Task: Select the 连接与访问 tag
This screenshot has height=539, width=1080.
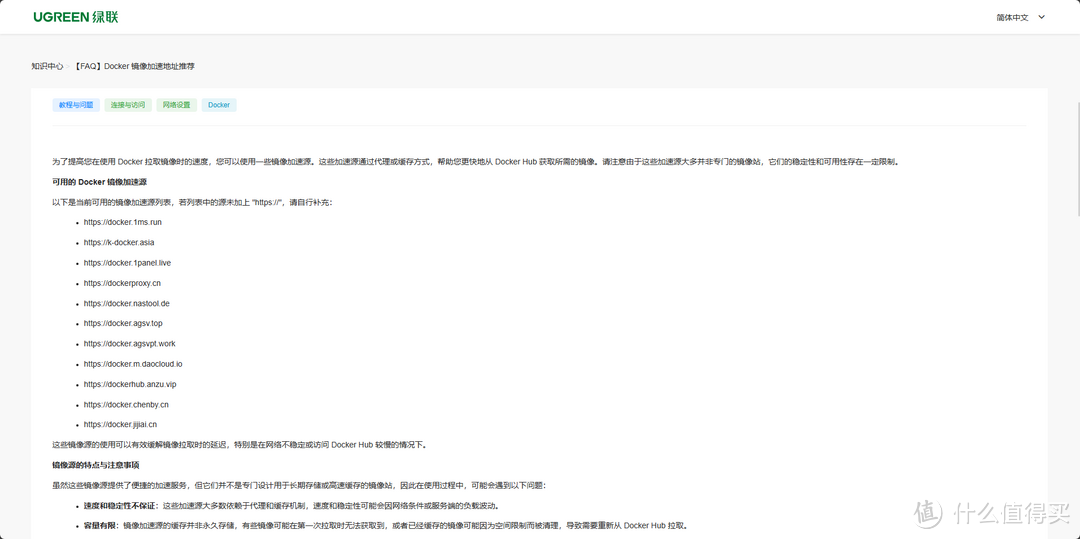Action: pos(128,105)
